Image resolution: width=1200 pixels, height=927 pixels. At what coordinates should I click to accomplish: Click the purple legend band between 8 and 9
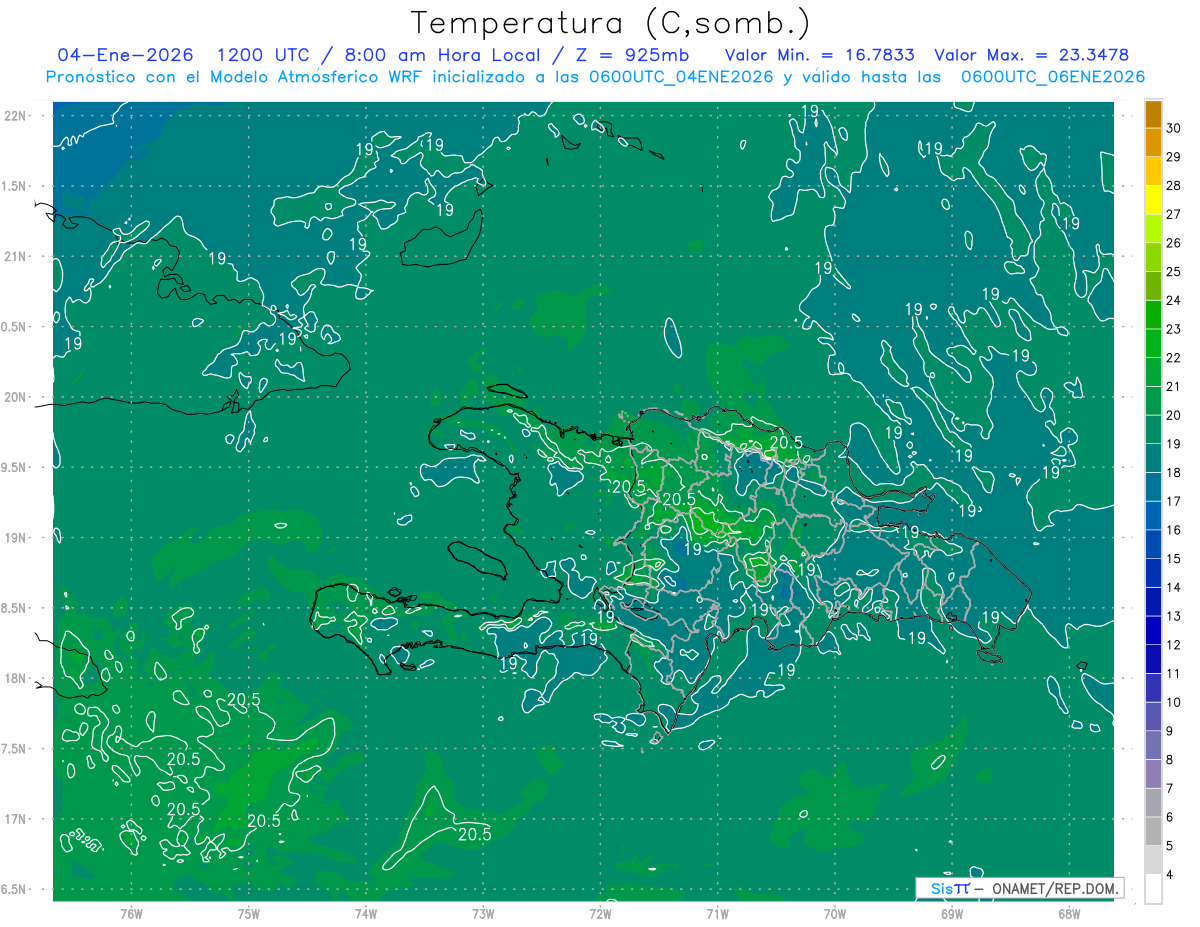[x=1153, y=746]
